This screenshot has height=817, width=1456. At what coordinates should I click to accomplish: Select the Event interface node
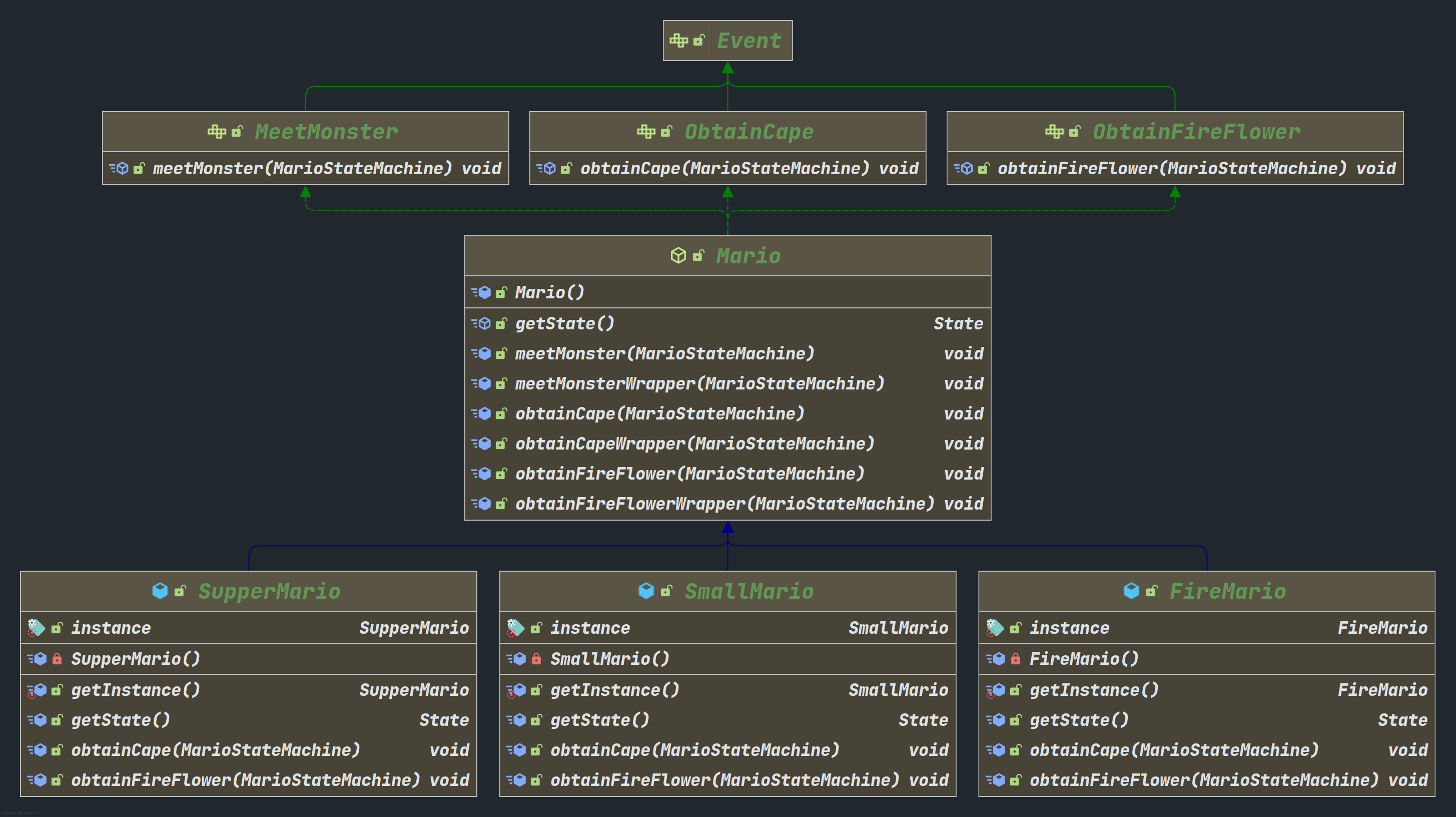(x=749, y=41)
